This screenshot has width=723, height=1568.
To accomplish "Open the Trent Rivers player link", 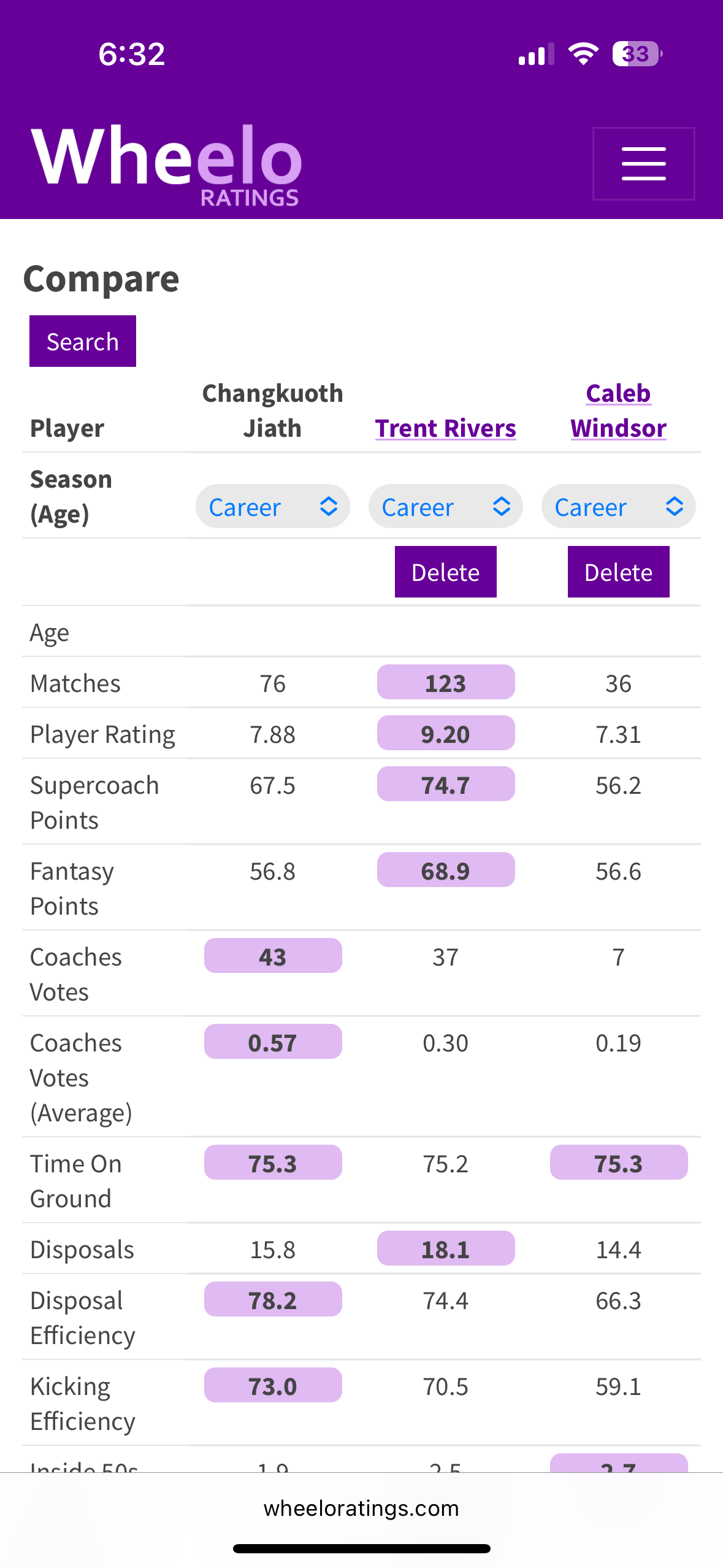I will point(445,428).
